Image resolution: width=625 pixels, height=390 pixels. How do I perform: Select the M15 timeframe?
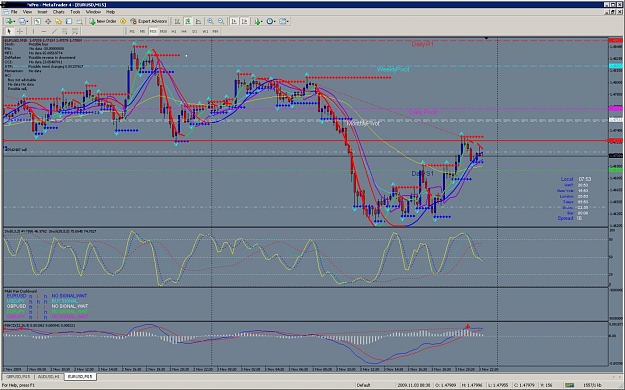click(153, 31)
